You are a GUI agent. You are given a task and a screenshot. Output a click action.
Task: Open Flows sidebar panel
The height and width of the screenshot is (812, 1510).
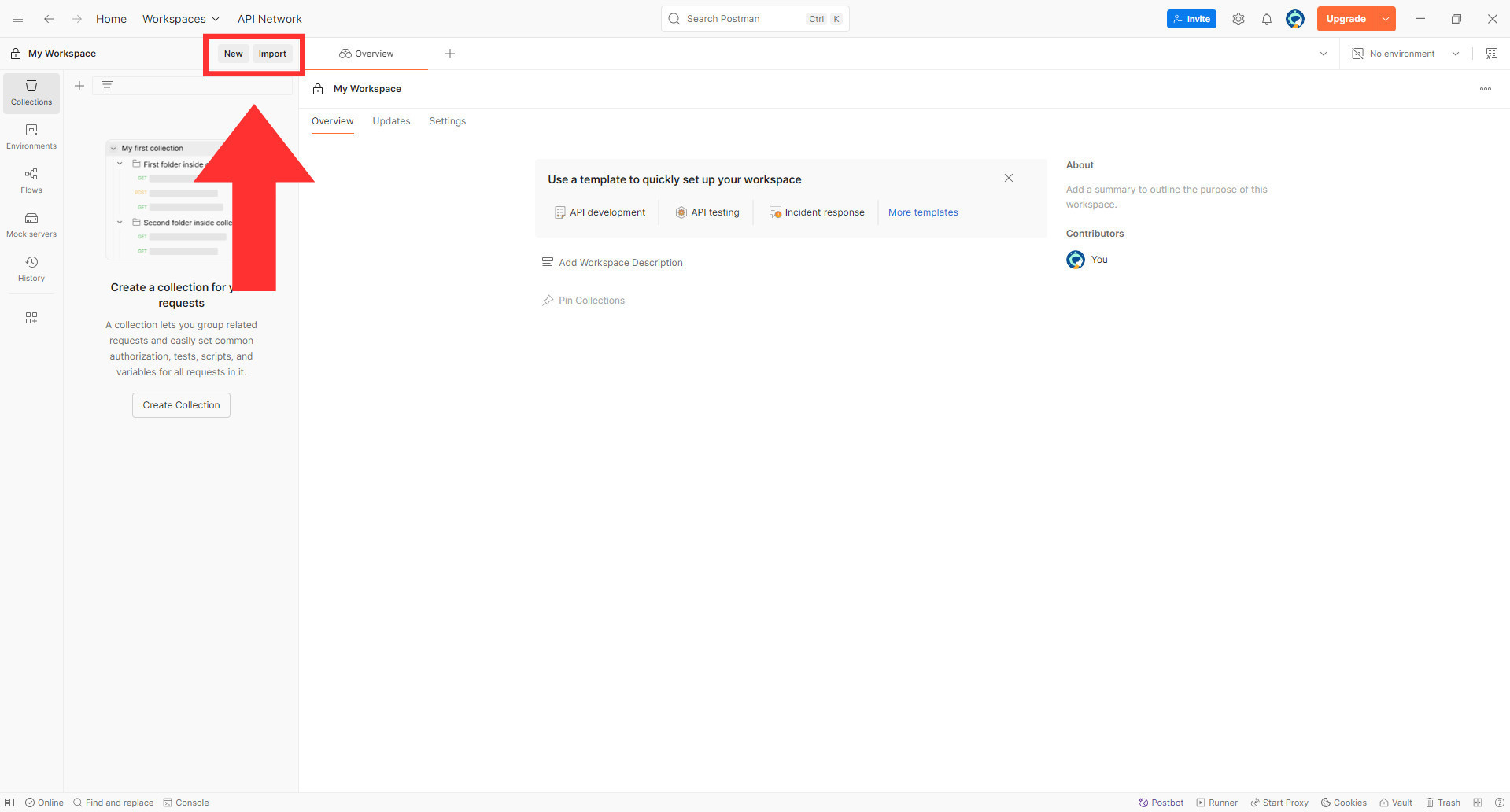[31, 181]
